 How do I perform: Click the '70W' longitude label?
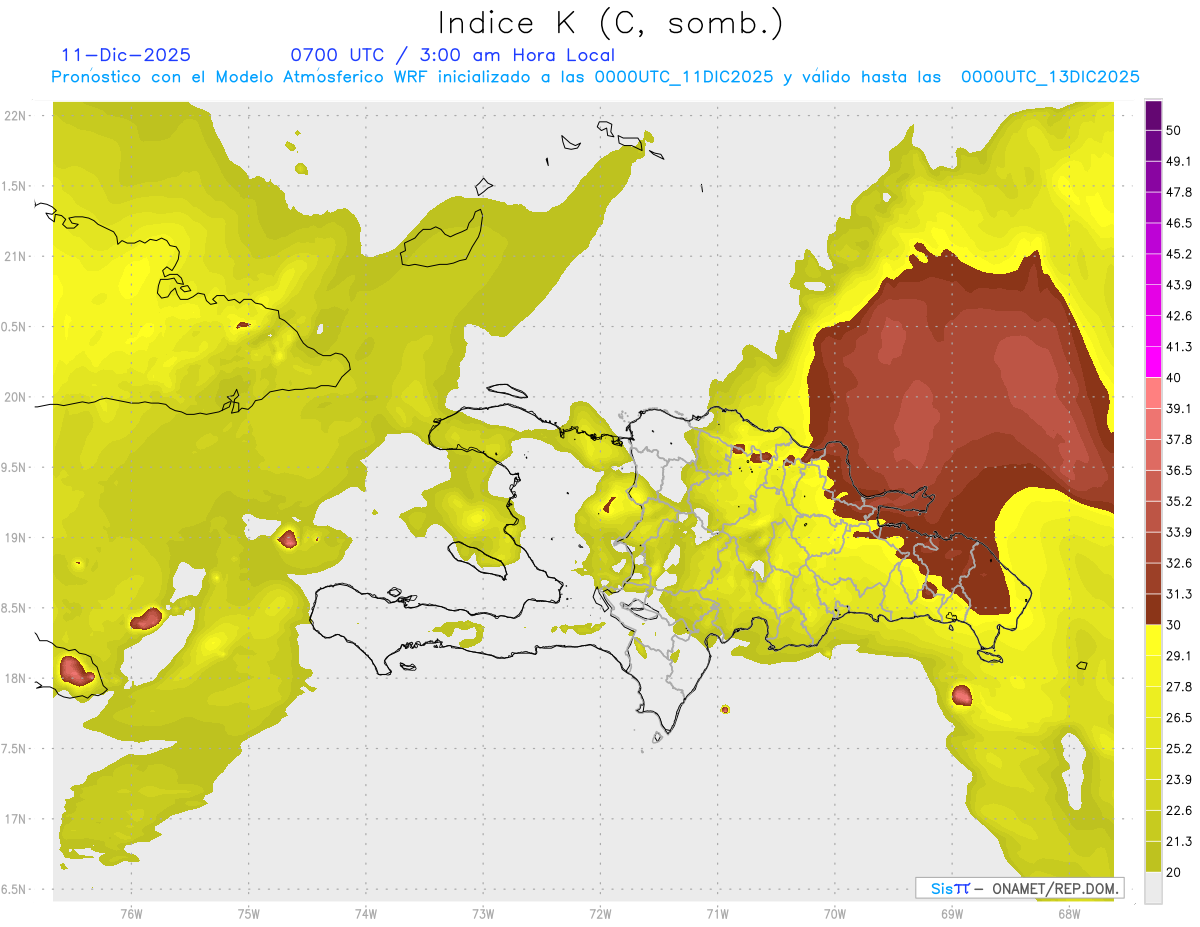835,914
